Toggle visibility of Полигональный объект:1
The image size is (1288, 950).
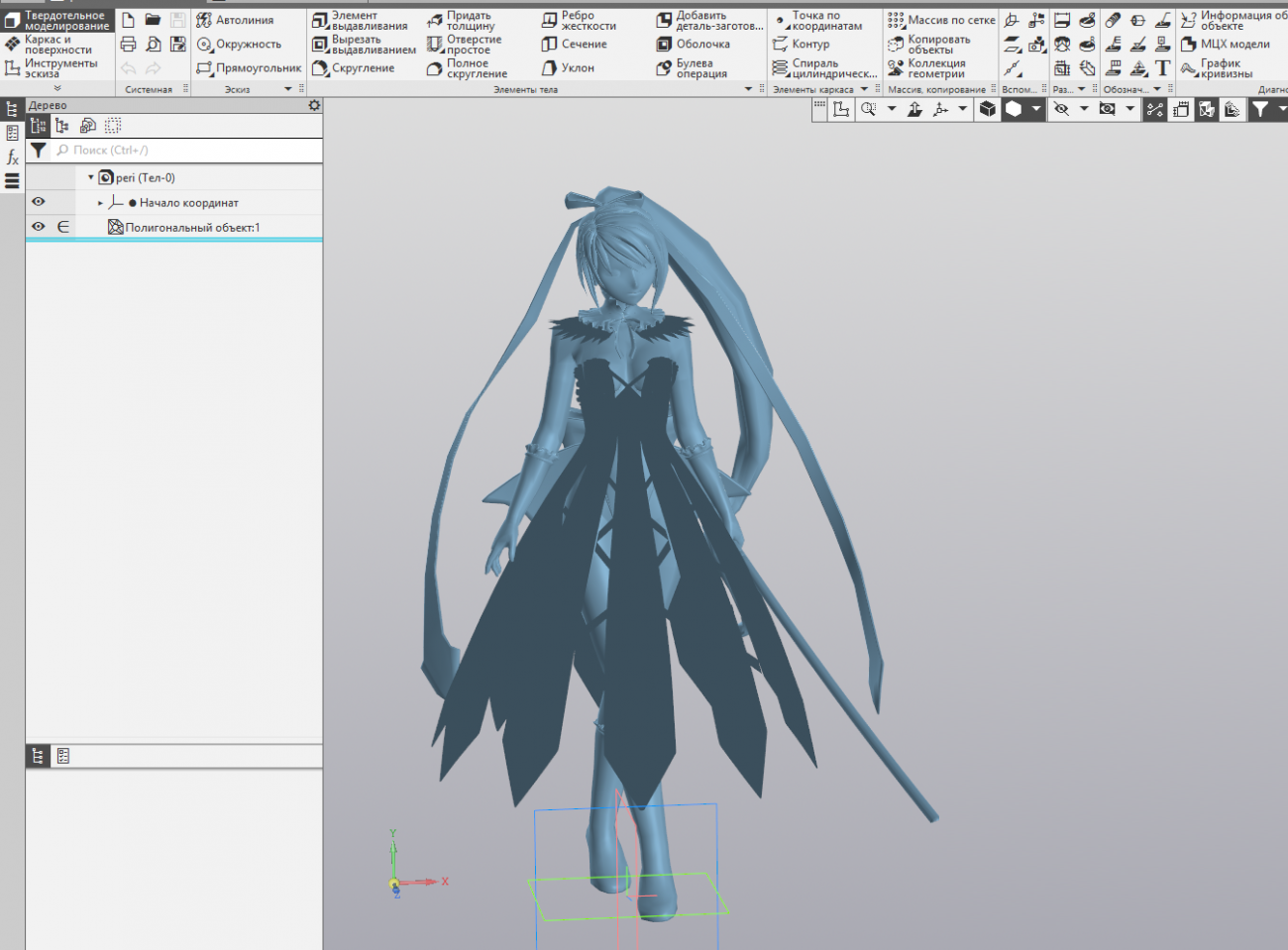pos(39,227)
